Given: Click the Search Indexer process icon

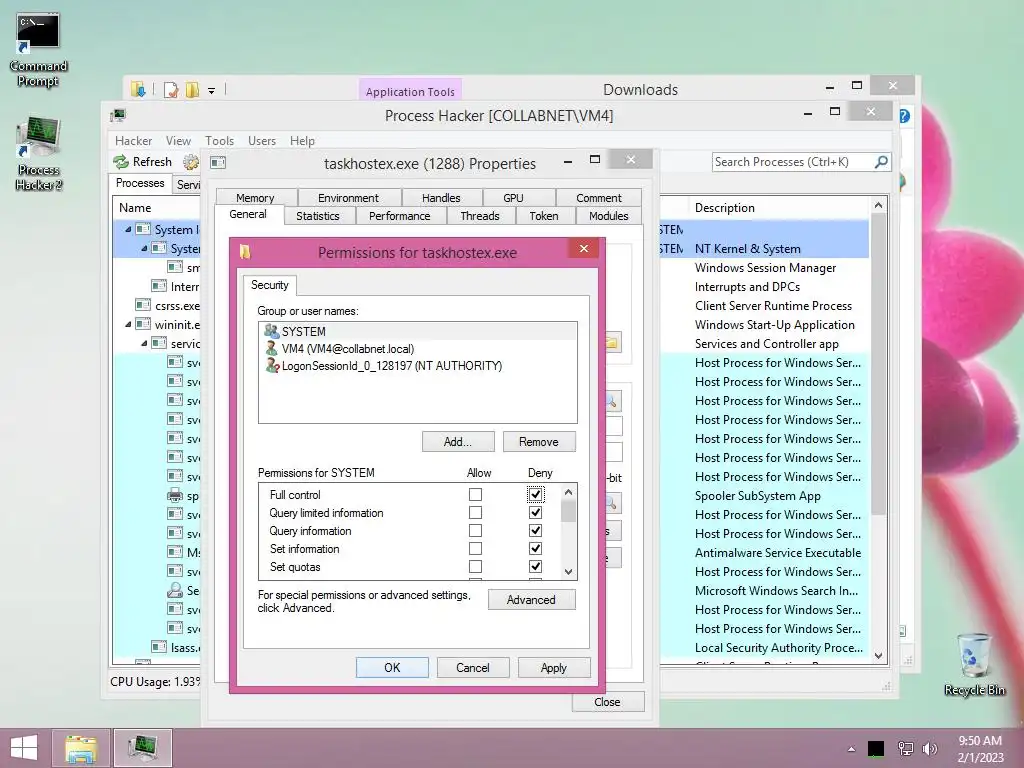Looking at the screenshot, I should (174, 590).
